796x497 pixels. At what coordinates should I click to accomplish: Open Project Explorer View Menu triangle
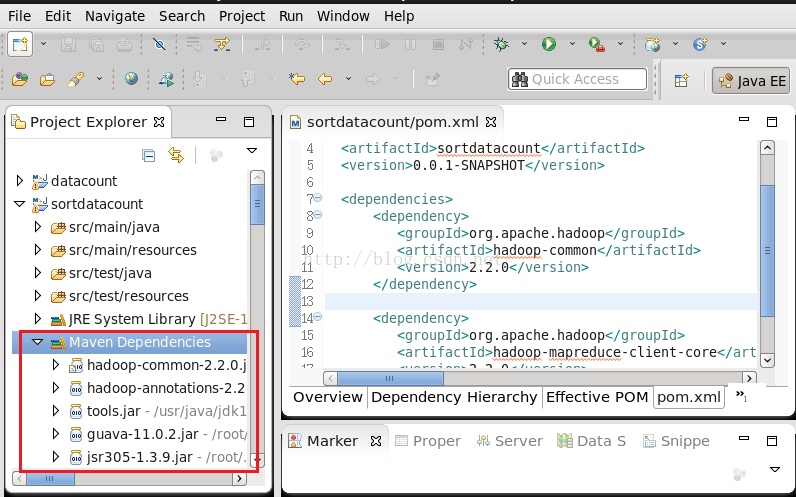[x=252, y=151]
